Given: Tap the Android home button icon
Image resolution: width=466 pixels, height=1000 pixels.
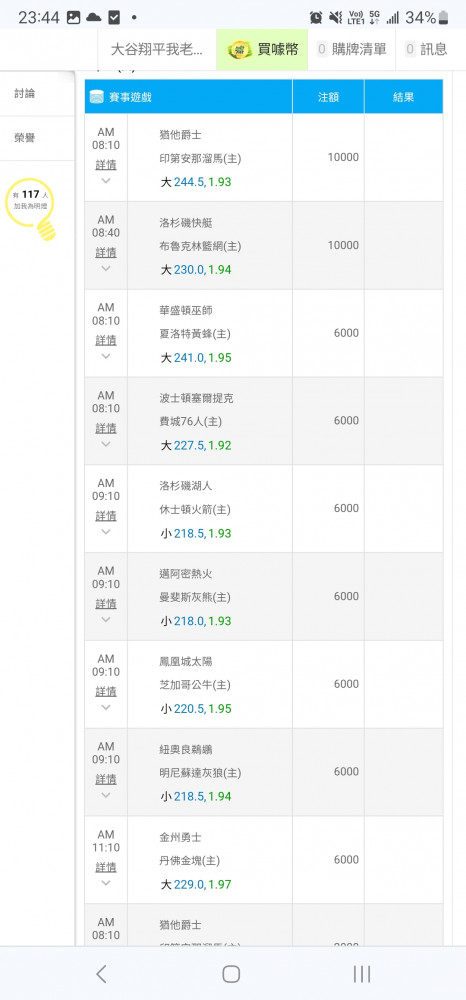Looking at the screenshot, I should (231, 973).
